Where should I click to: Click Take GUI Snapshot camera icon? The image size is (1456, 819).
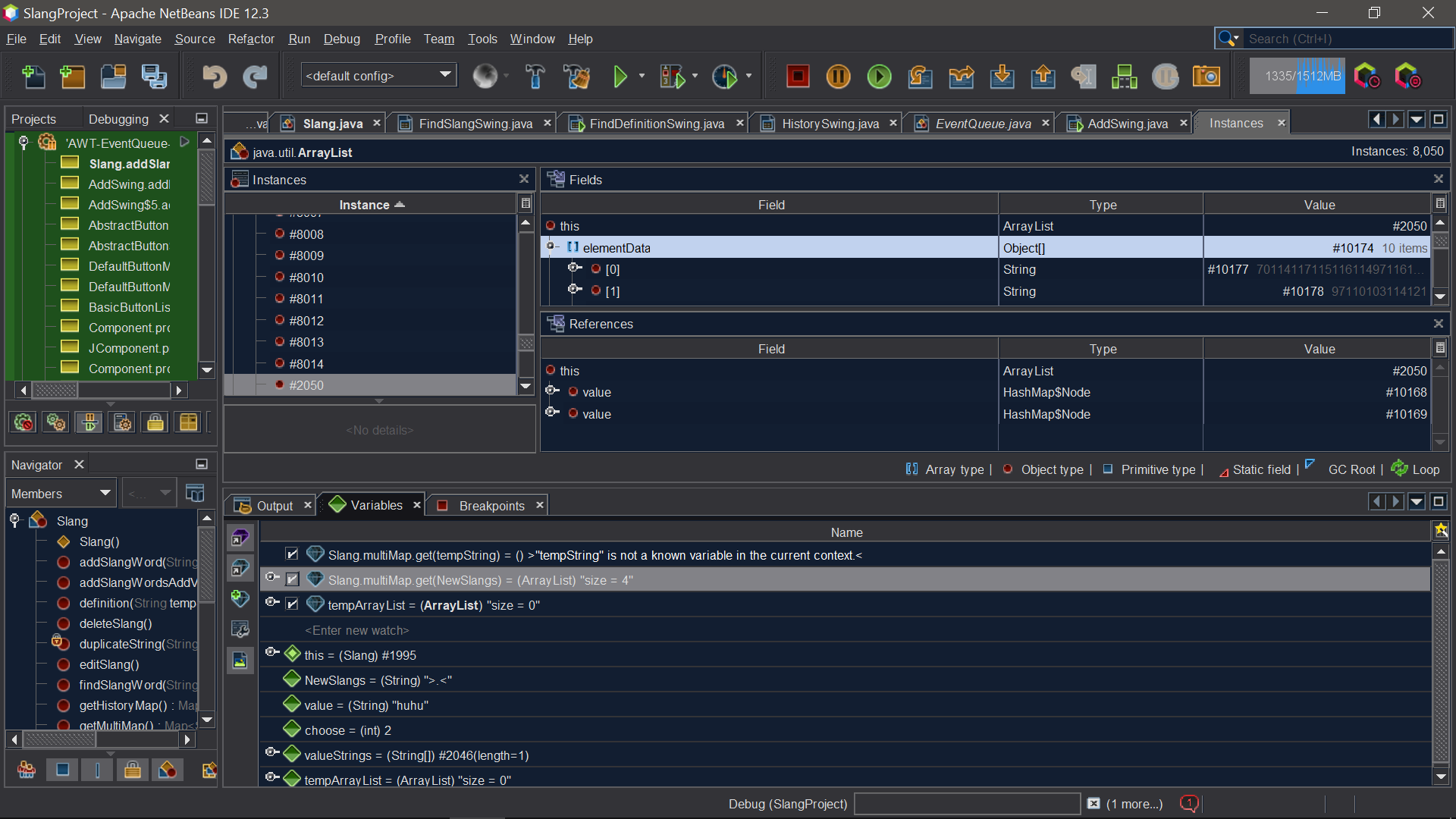[x=1207, y=77]
